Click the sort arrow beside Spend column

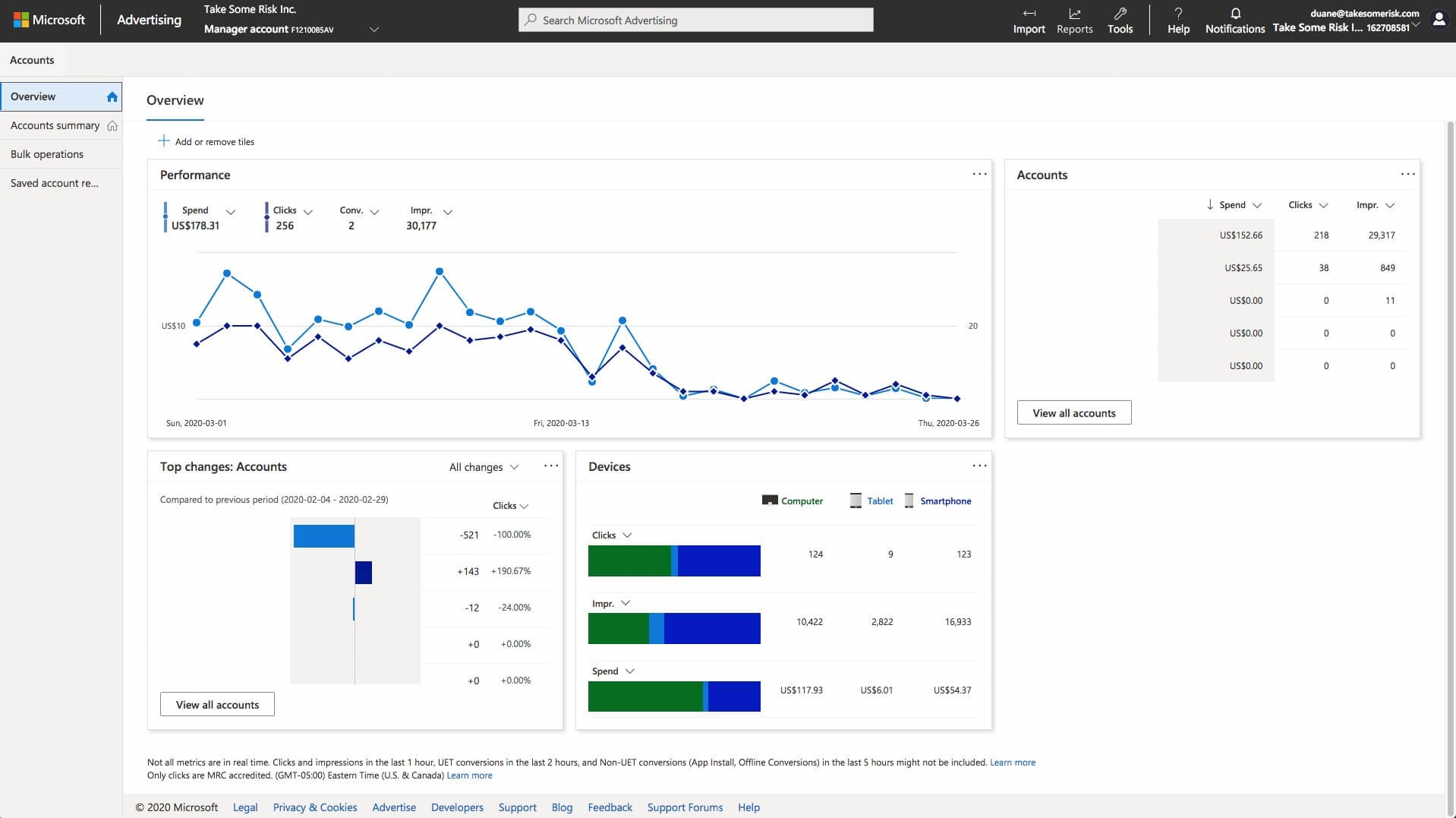(x=1209, y=204)
